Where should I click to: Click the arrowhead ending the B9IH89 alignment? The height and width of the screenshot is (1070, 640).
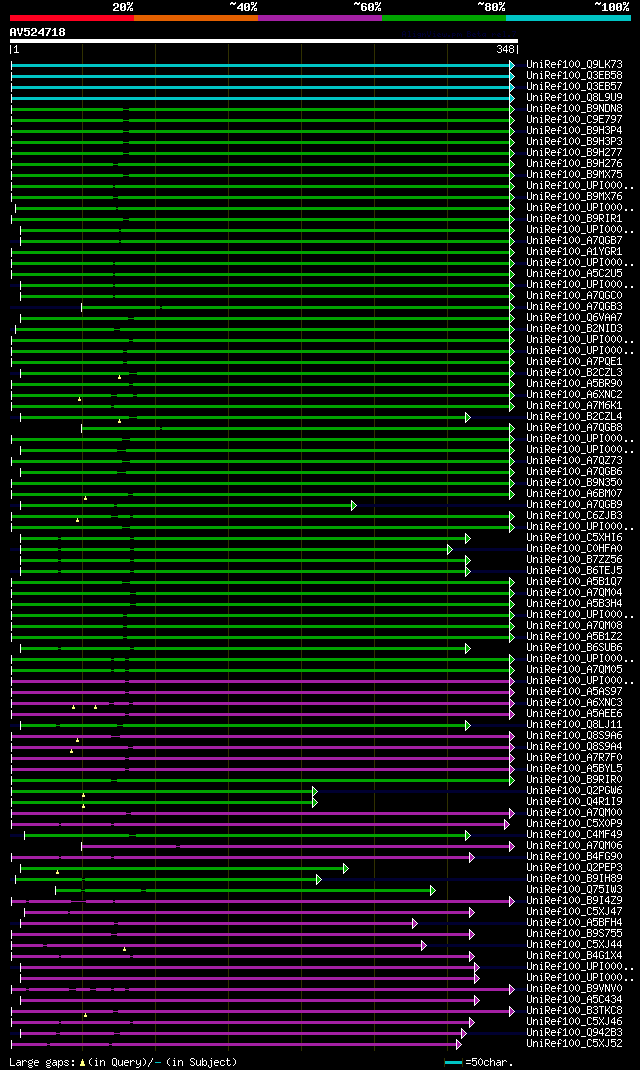pyautogui.click(x=319, y=880)
